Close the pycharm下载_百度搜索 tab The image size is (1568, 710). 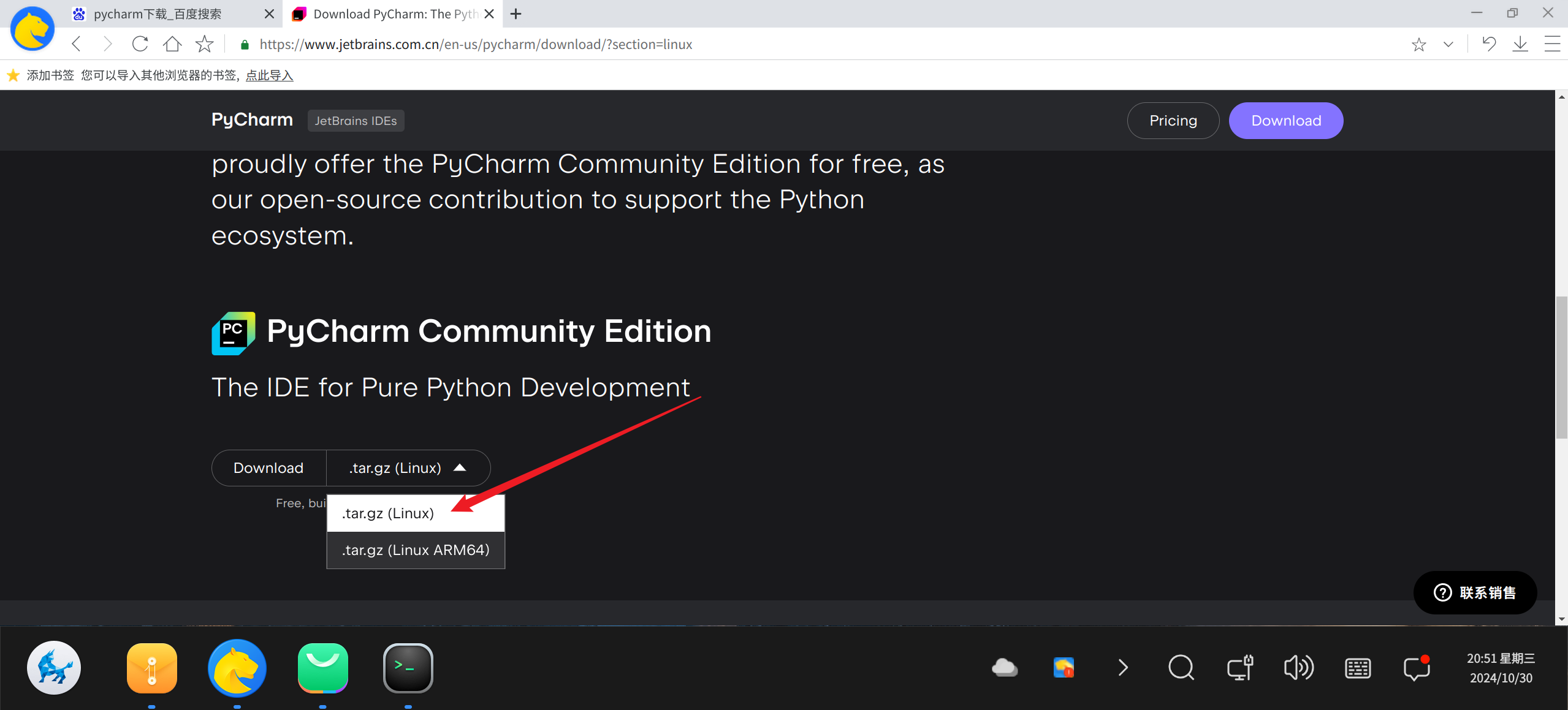coord(269,13)
